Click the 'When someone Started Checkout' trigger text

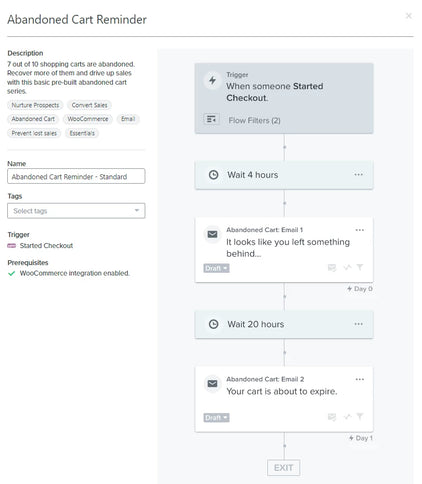coord(275,92)
